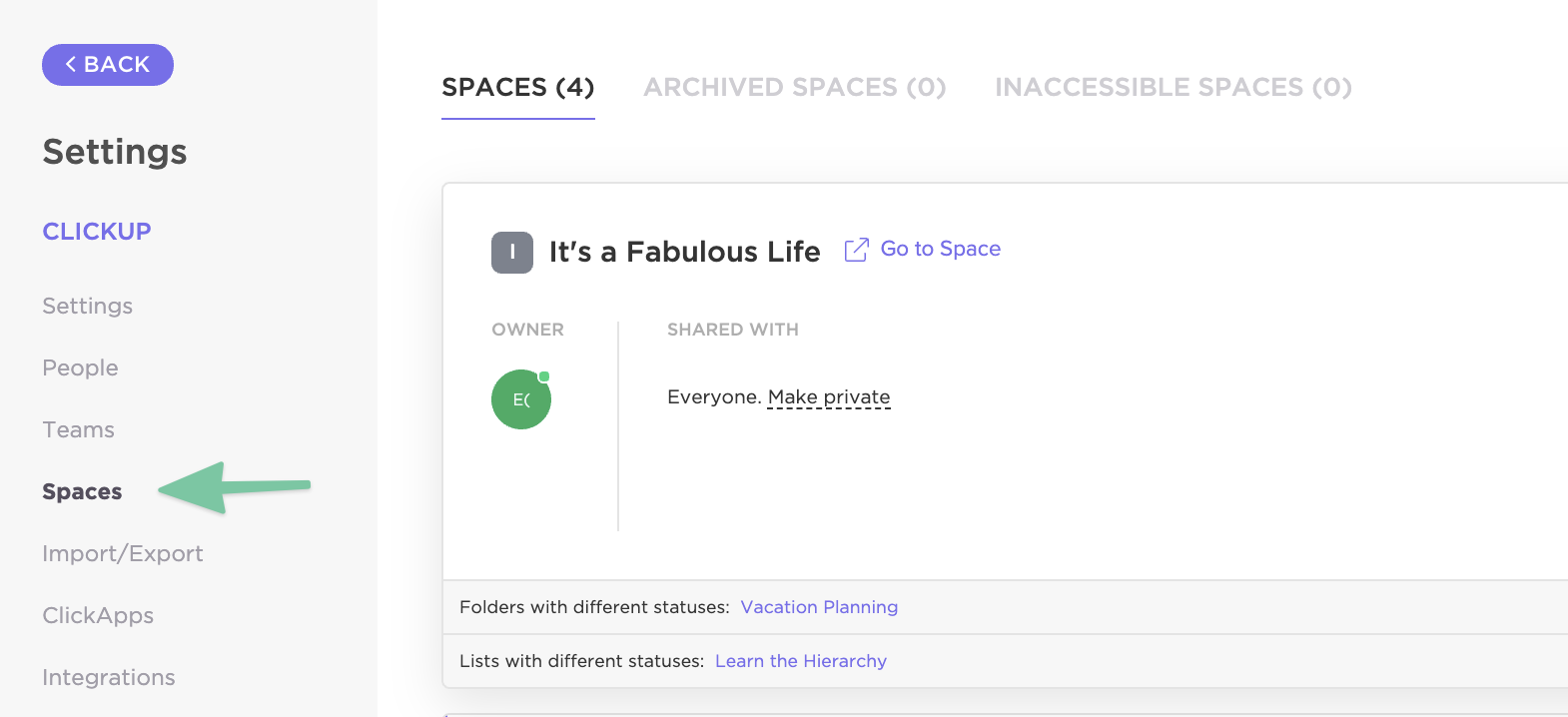Navigate to ClickApps in the sidebar
1568x717 pixels.
(x=98, y=616)
